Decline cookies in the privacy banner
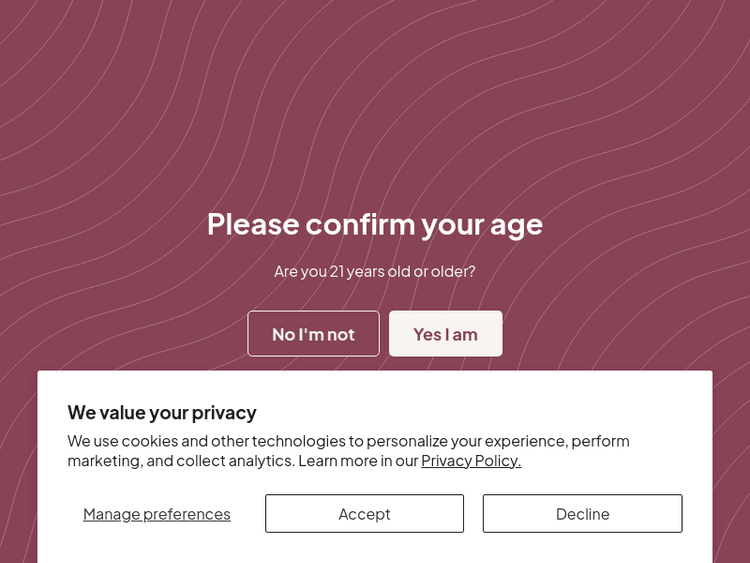This screenshot has width=750, height=563. pyautogui.click(x=582, y=514)
